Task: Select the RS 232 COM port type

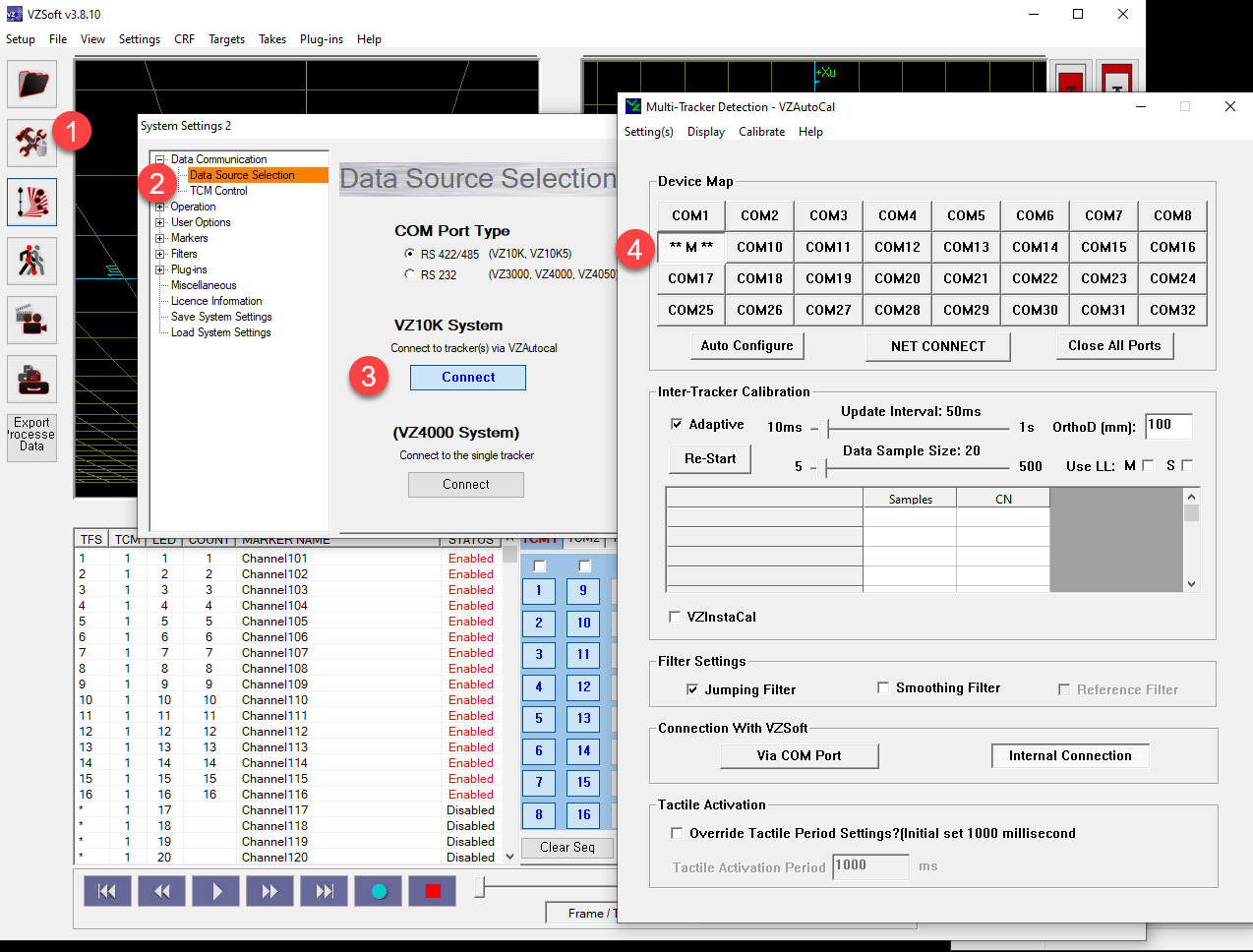Action: tap(409, 275)
